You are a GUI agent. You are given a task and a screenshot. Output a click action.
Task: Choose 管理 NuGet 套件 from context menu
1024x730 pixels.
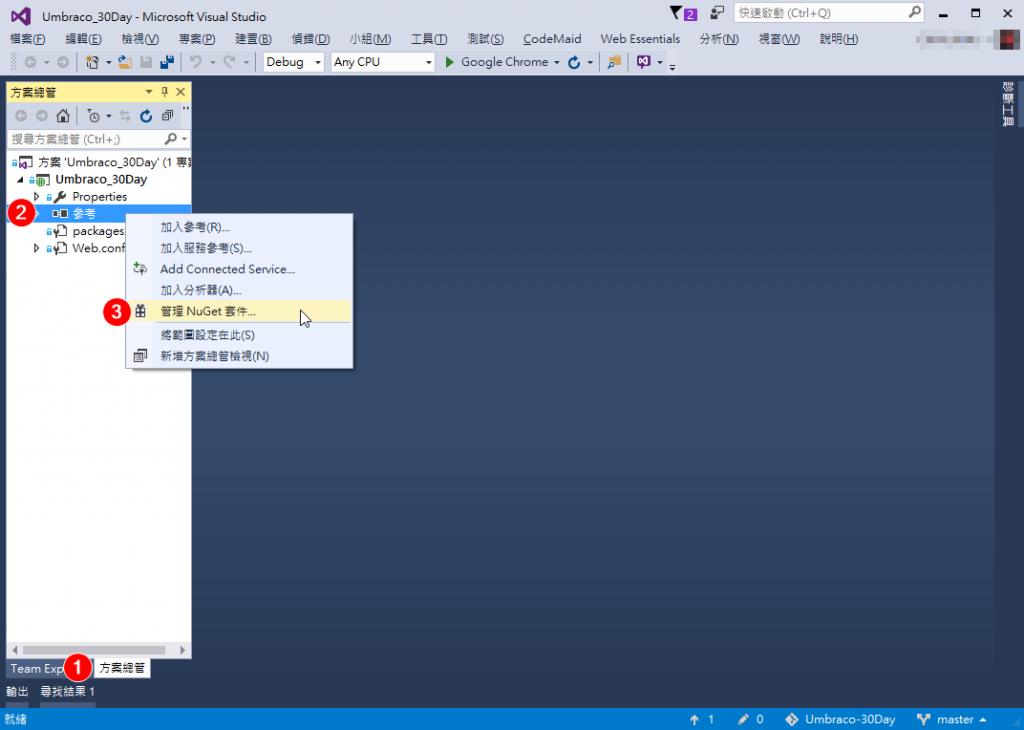click(239, 311)
